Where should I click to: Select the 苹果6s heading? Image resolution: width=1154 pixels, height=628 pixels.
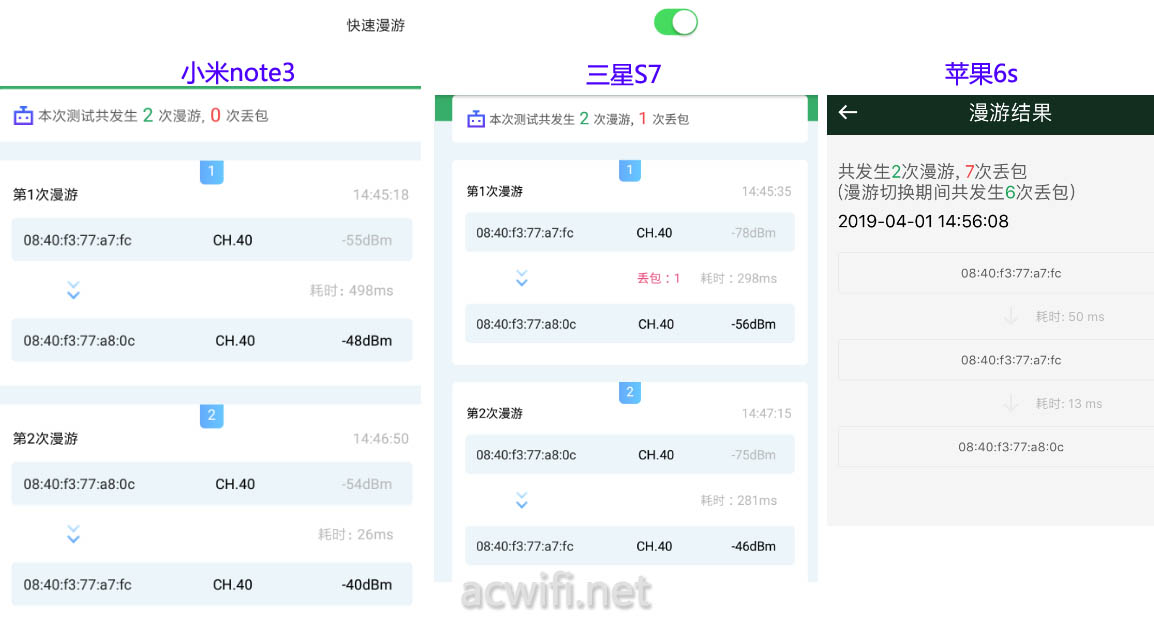coord(980,73)
